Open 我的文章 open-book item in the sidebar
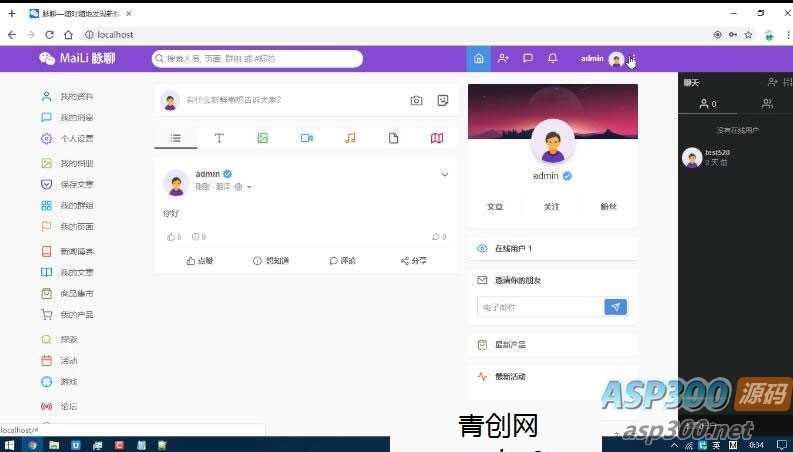 click(x=67, y=273)
